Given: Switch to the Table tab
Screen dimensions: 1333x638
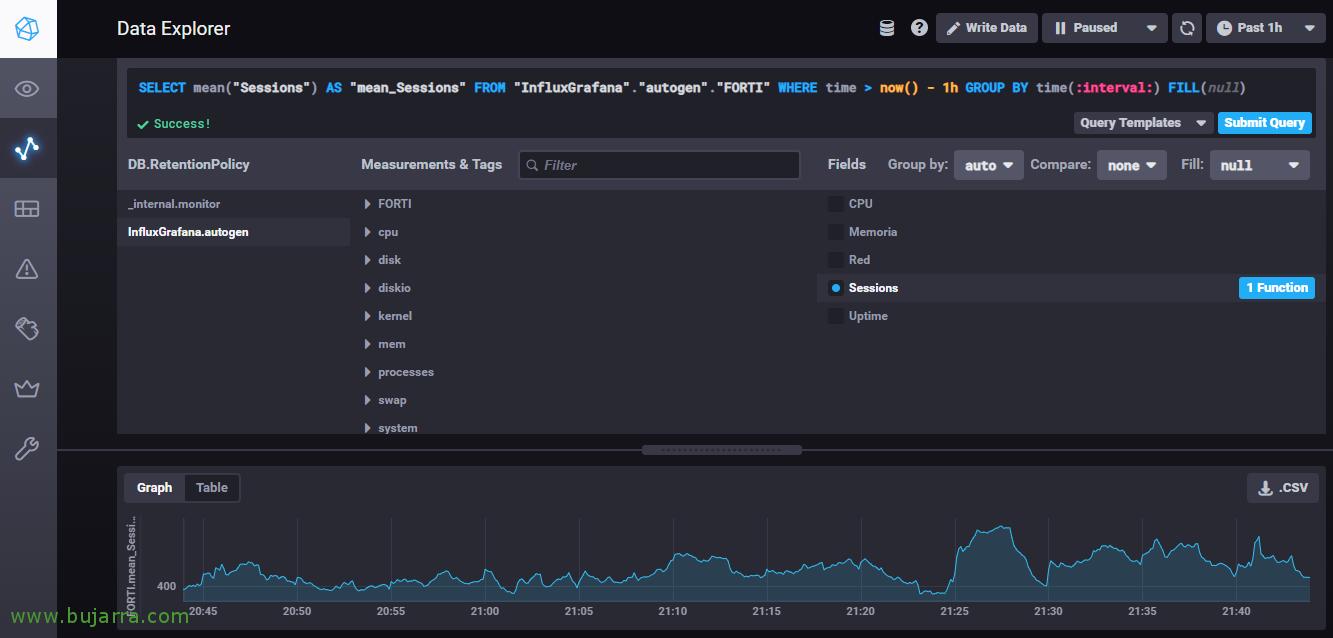Looking at the screenshot, I should pos(211,488).
